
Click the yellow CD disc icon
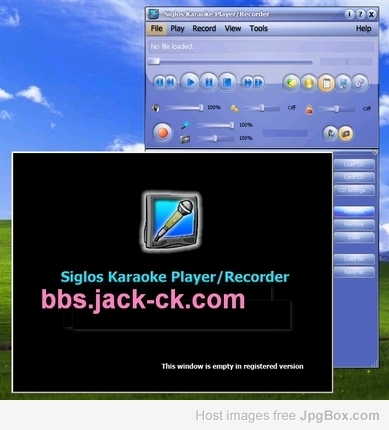click(309, 83)
